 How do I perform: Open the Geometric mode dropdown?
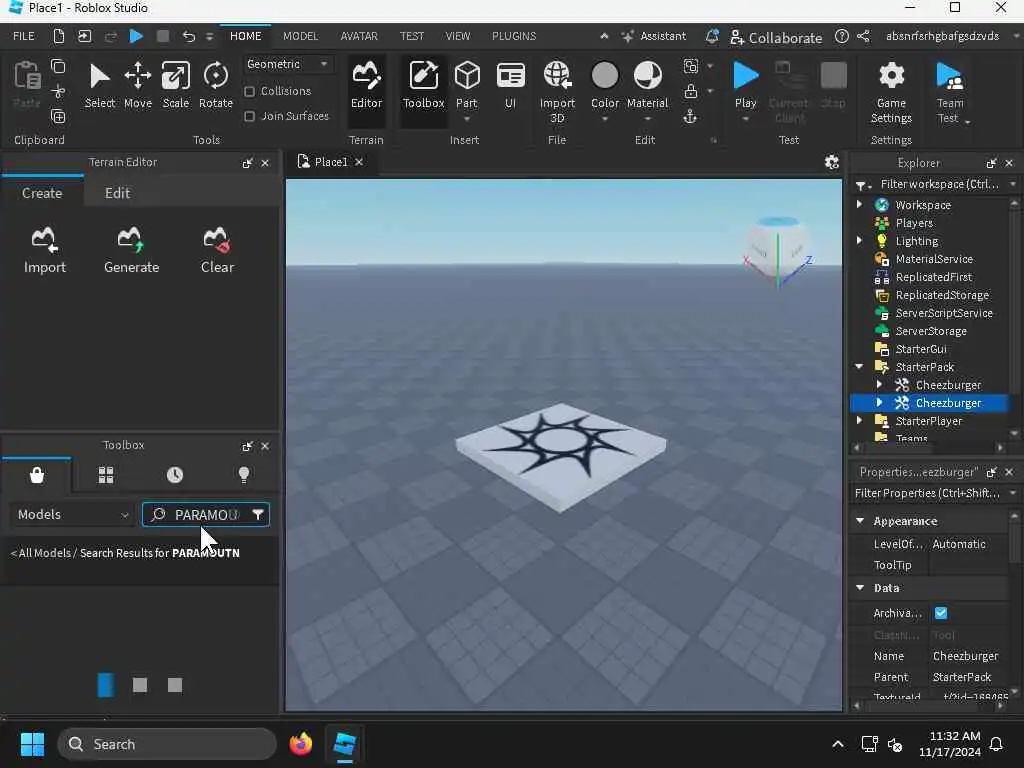click(287, 64)
